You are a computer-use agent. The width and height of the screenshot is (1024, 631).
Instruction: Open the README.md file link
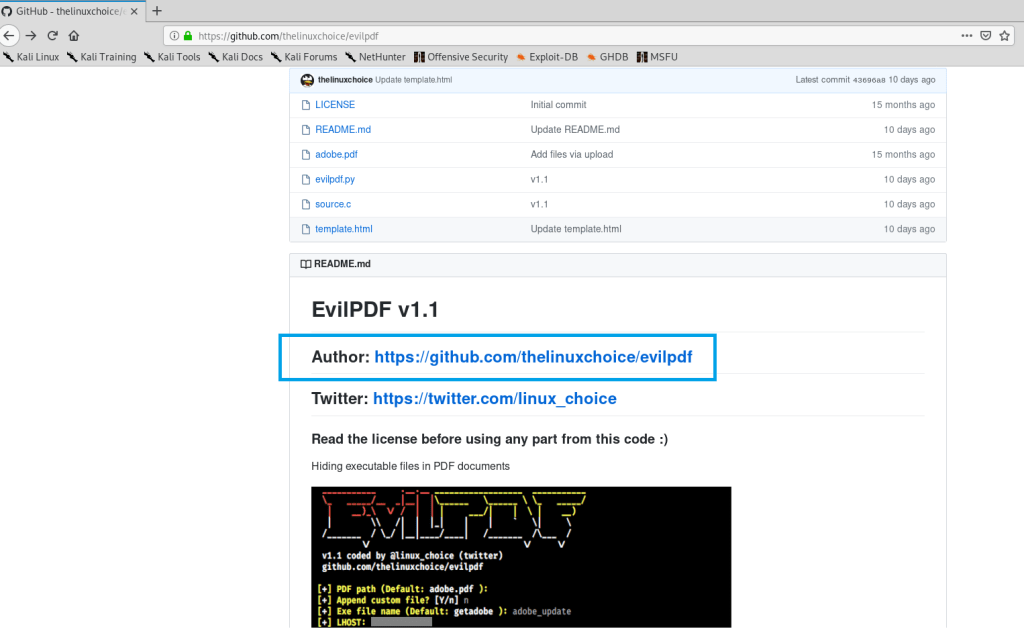[x=343, y=129]
